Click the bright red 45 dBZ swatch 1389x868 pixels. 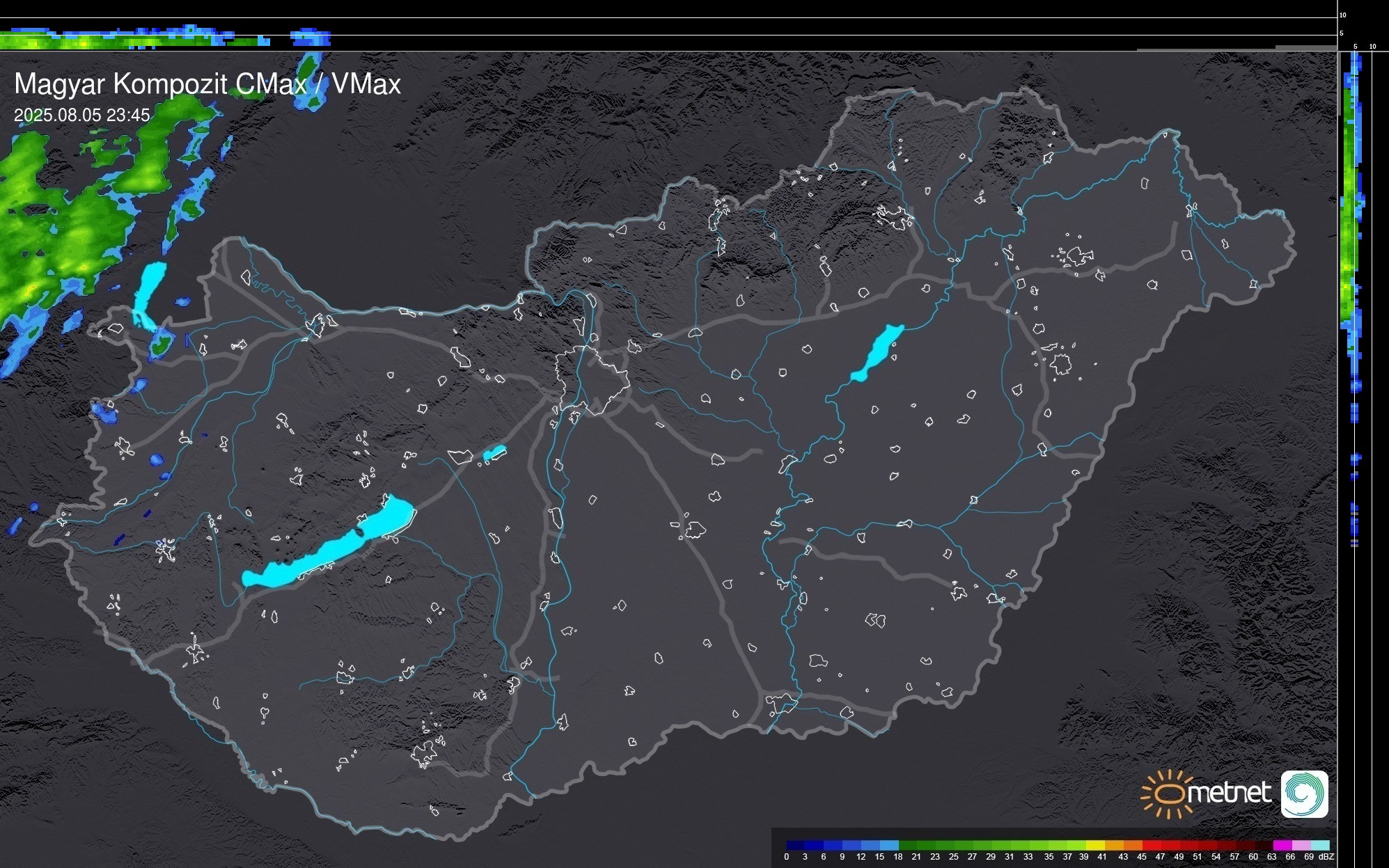pos(1152,845)
